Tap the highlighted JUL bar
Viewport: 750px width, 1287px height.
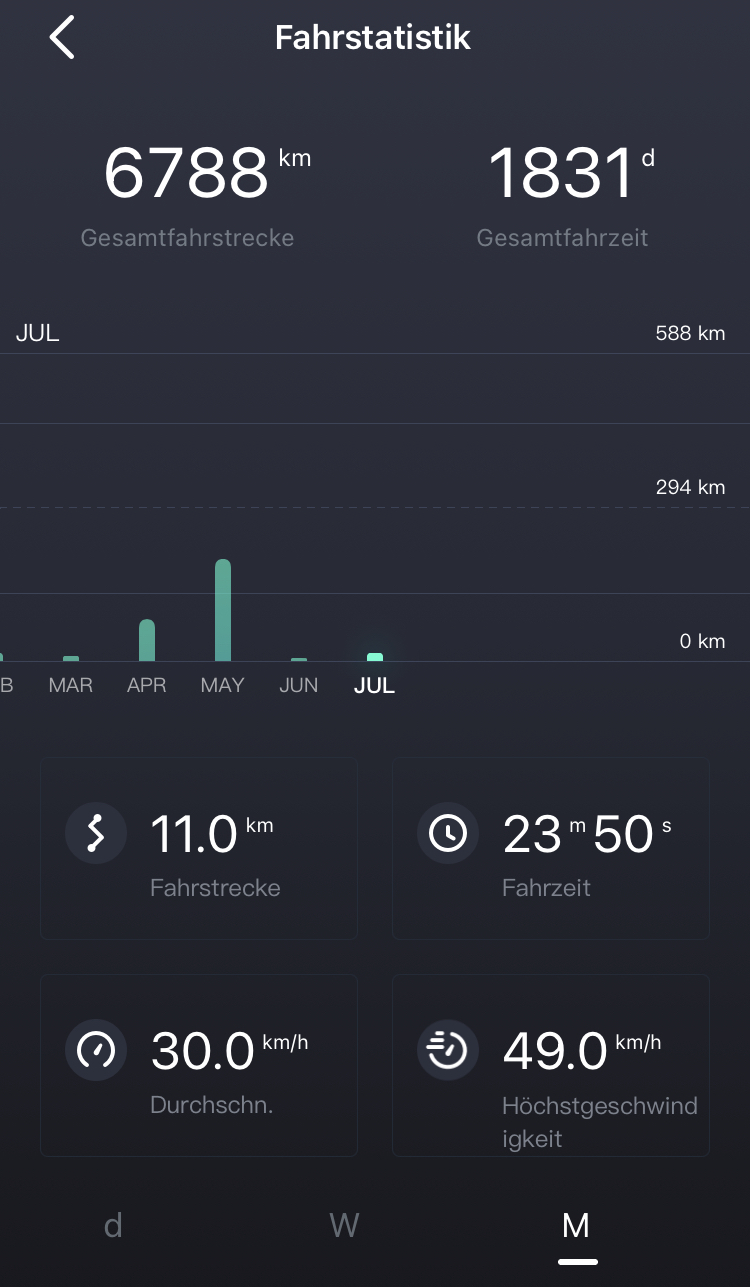[375, 657]
